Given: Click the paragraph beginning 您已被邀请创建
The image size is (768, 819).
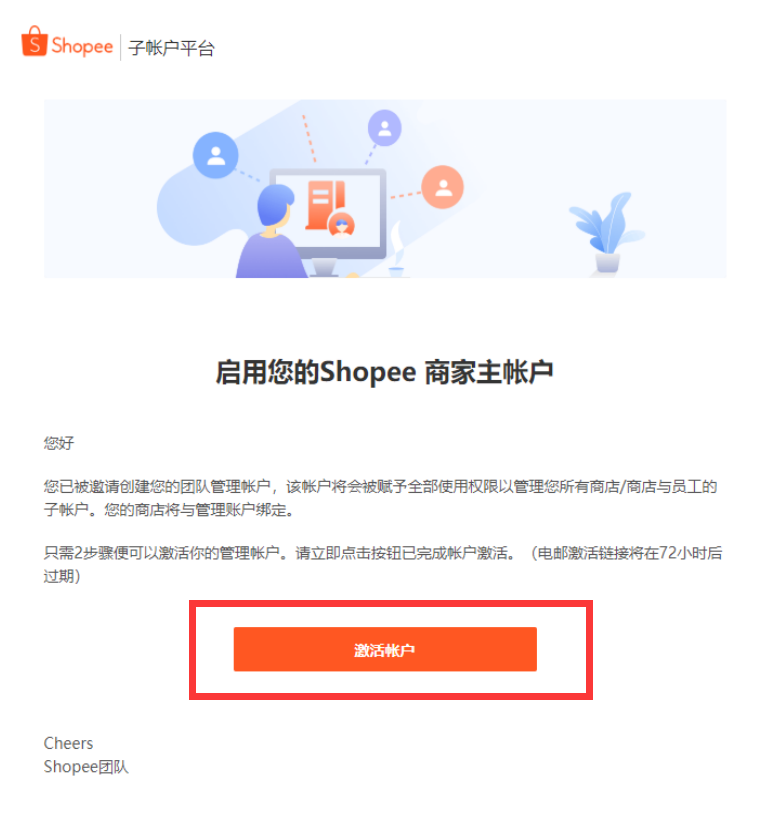Looking at the screenshot, I should pyautogui.click(x=380, y=498).
